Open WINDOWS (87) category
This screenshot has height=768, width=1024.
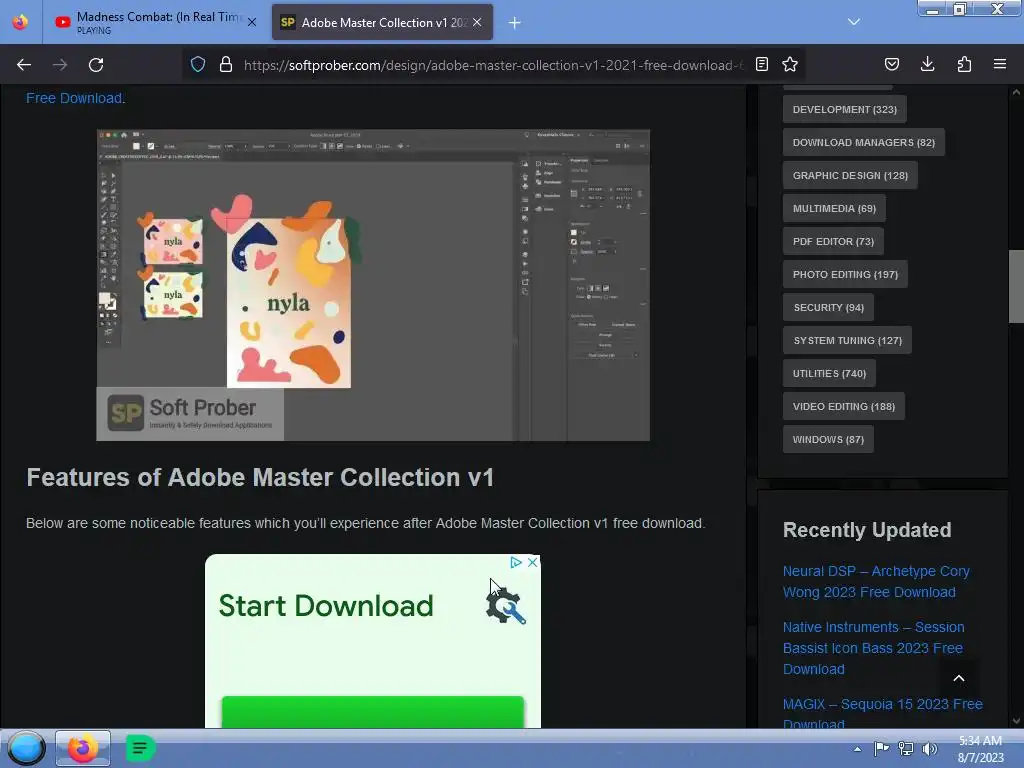tap(828, 440)
